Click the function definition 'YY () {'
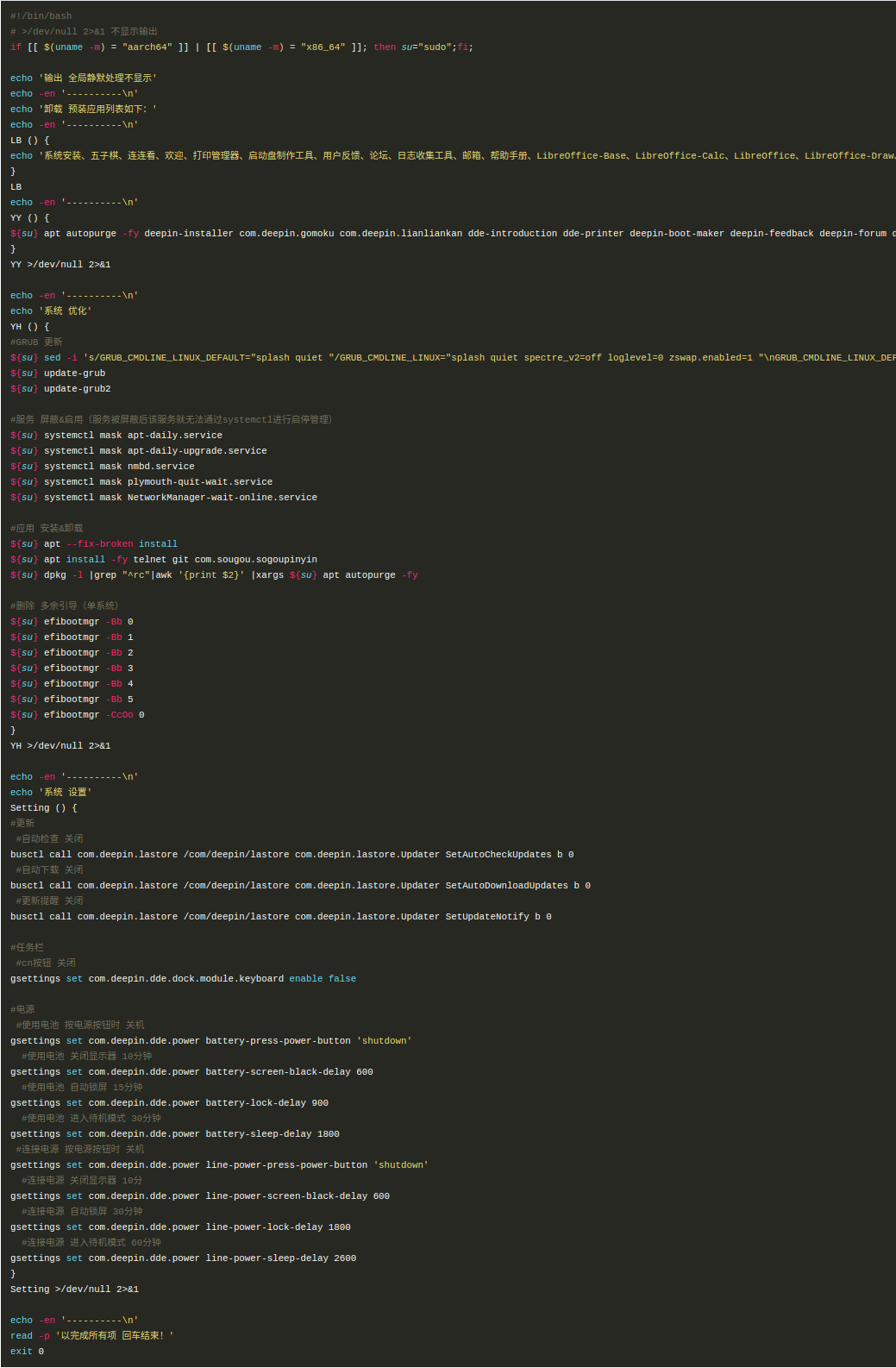This screenshot has height=1368, width=896. coord(30,218)
